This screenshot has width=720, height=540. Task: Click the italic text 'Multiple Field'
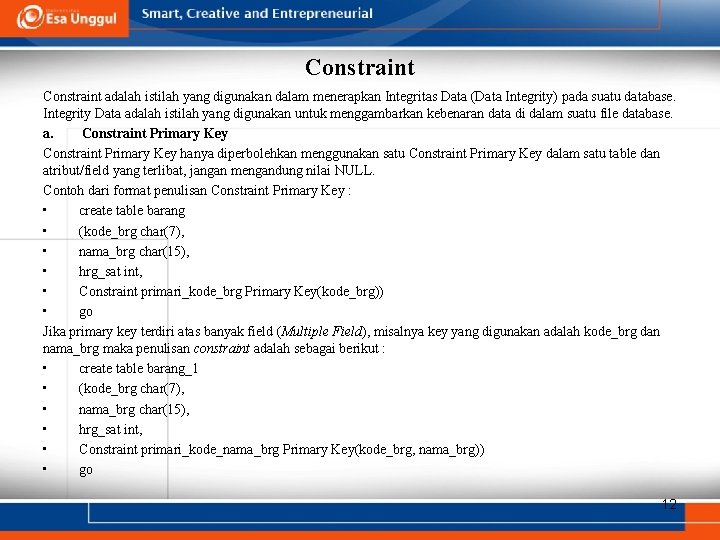321,331
